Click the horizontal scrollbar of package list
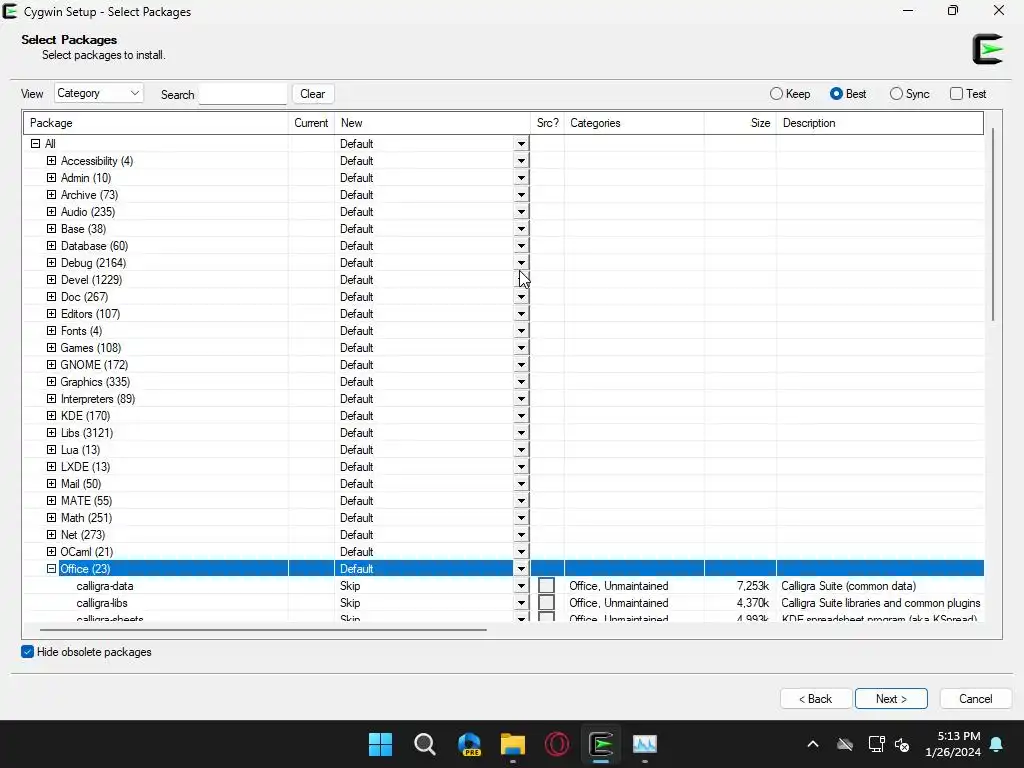 [263, 630]
